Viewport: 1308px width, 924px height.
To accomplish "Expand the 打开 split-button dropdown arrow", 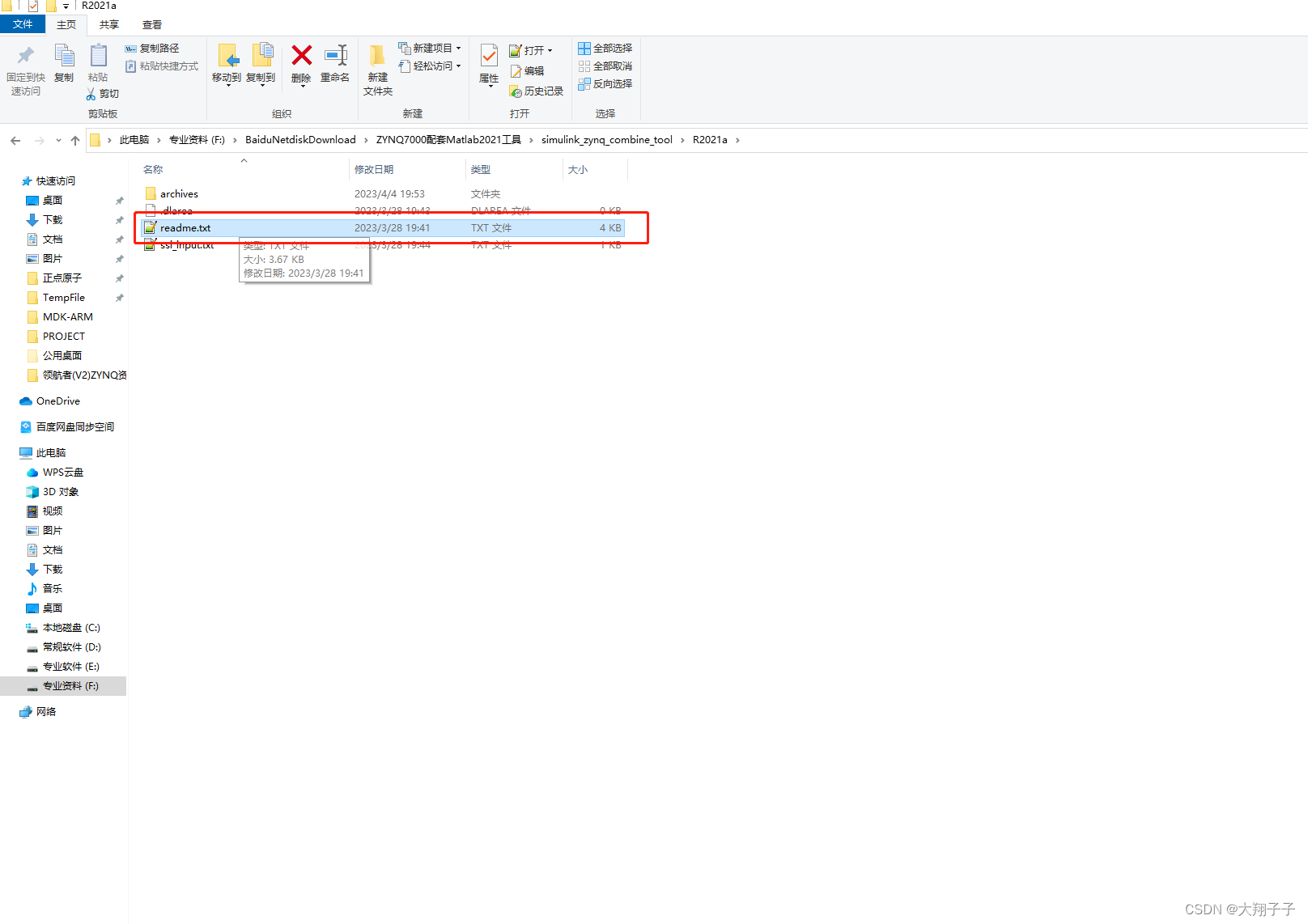I will click(550, 49).
